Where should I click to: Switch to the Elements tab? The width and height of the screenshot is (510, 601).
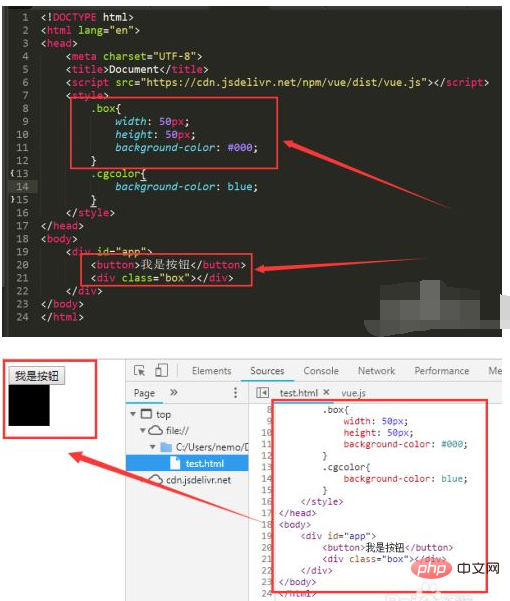point(212,371)
